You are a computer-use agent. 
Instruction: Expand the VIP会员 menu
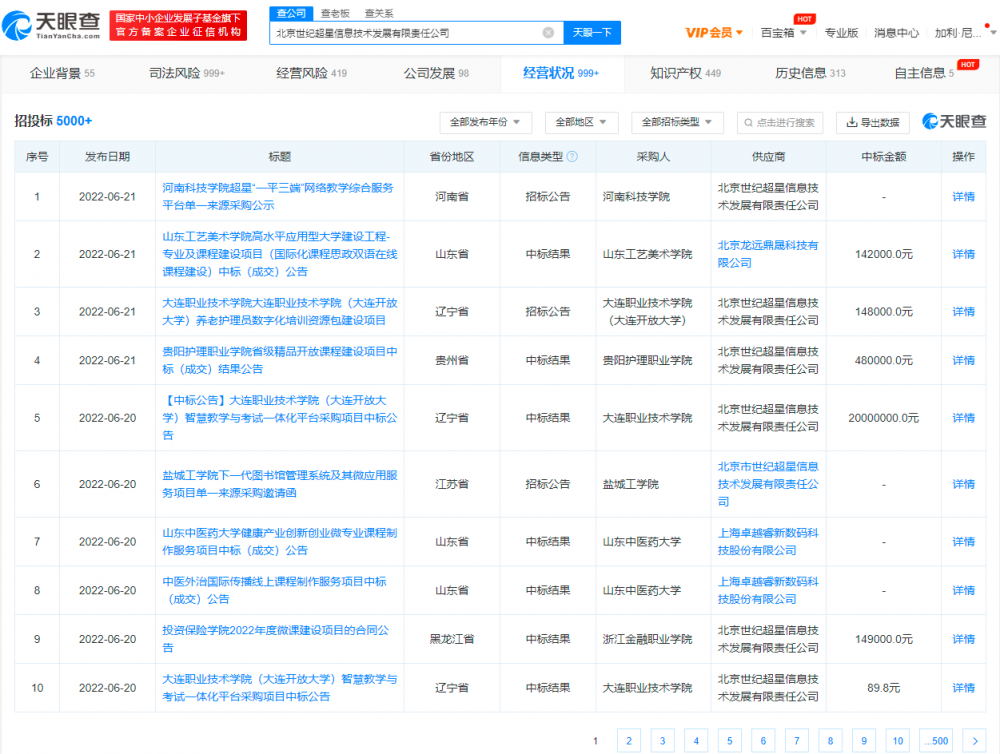click(x=714, y=33)
